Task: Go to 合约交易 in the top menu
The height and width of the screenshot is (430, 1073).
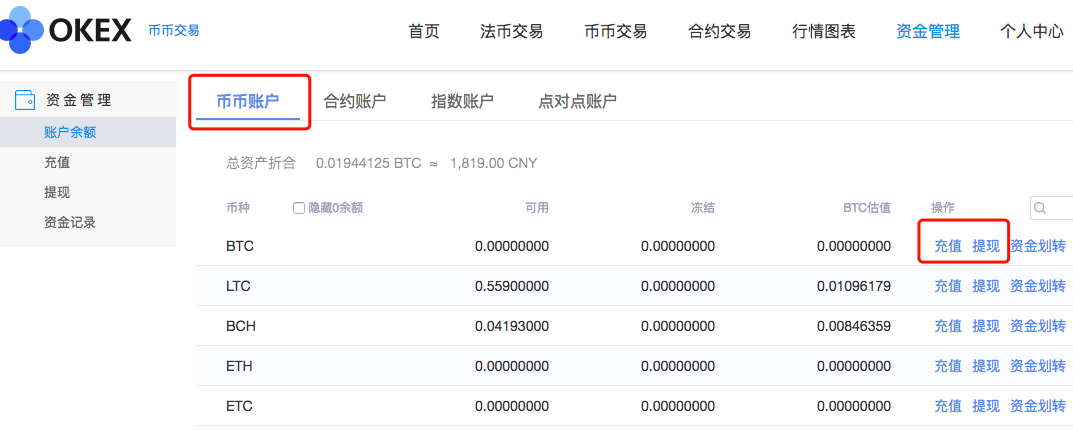Action: coord(720,31)
